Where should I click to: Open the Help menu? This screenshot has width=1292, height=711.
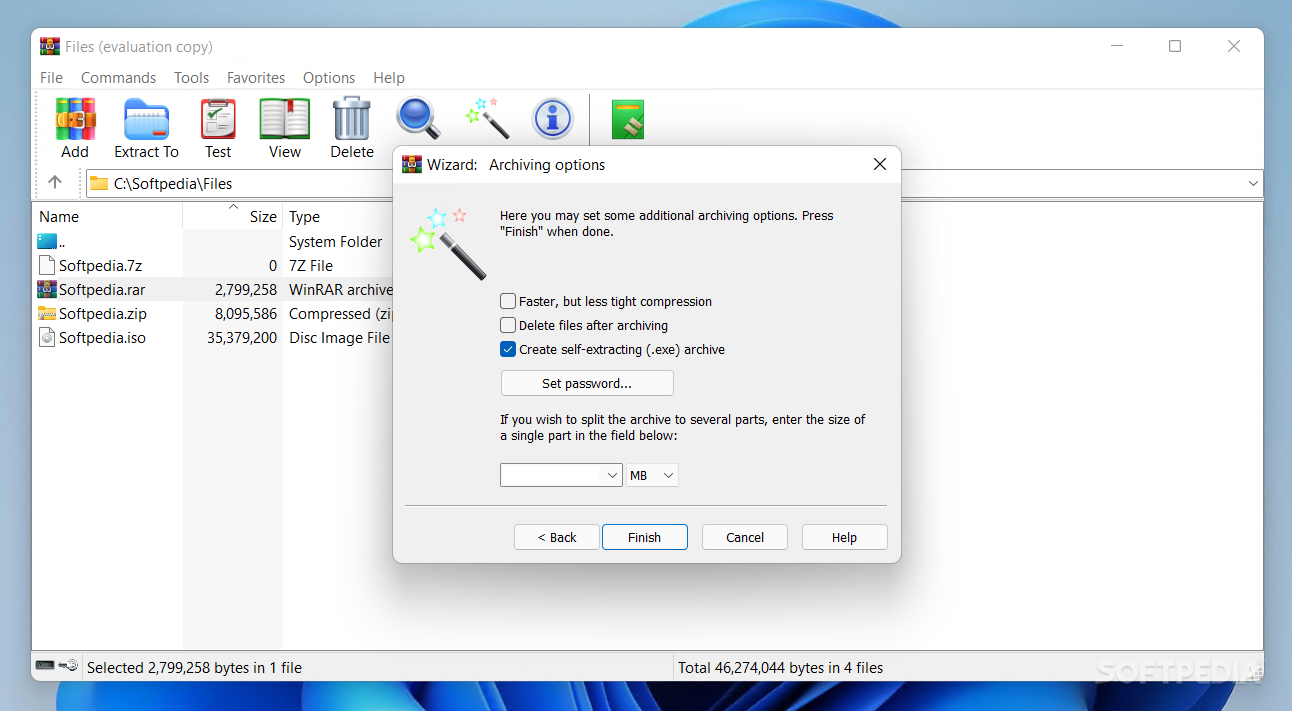389,77
